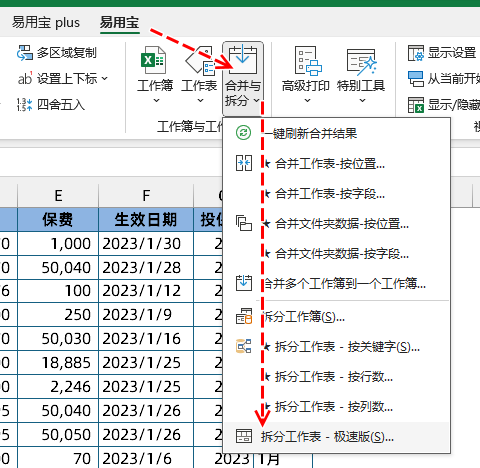Select cell with value 50,050
The height and width of the screenshot is (468, 480).
[58, 435]
